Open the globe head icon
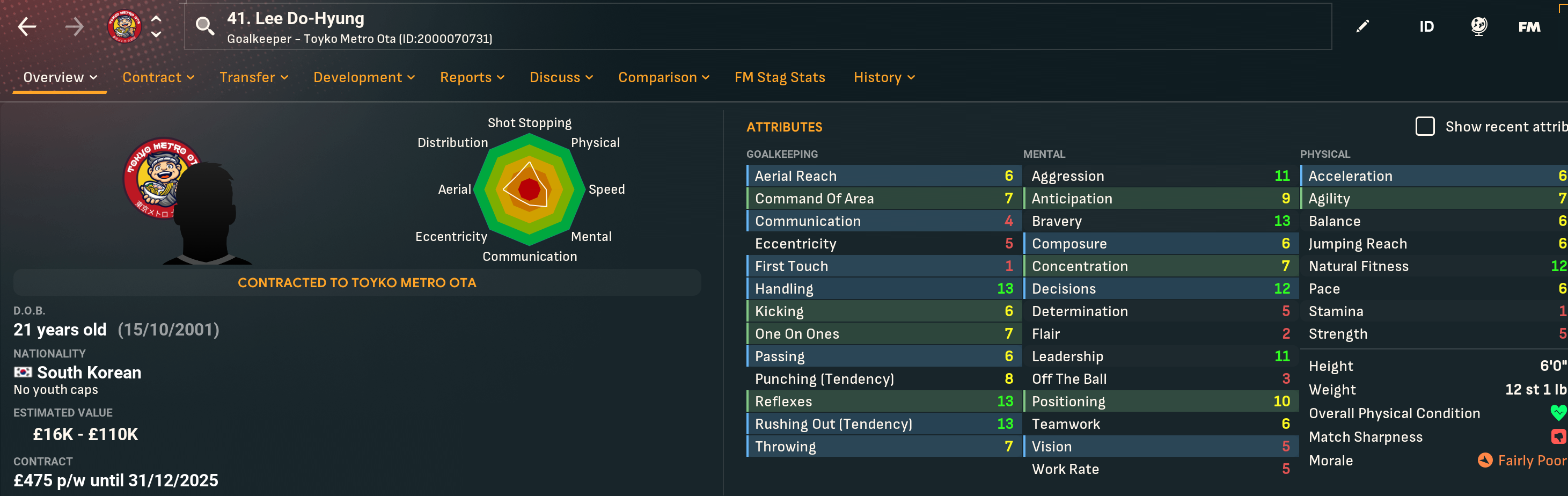Viewport: 1568px width, 496px height. coord(1478,26)
